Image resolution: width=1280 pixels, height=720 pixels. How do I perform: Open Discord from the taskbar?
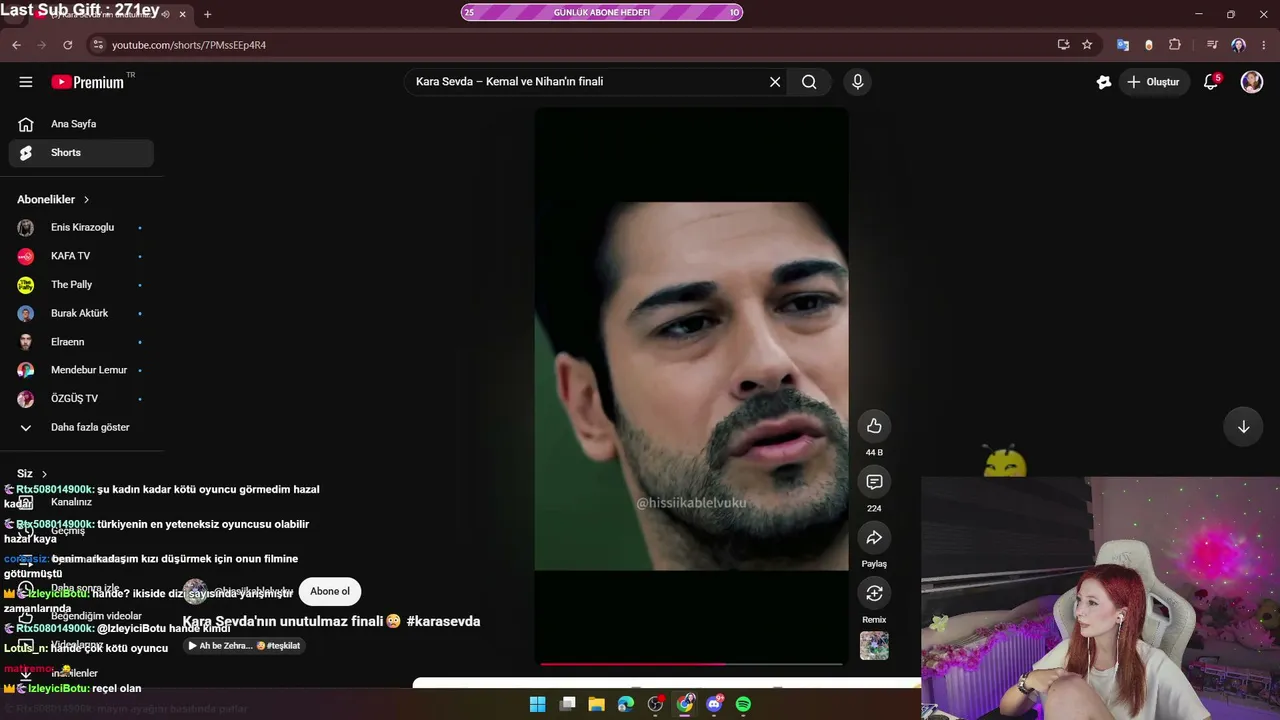(x=715, y=704)
